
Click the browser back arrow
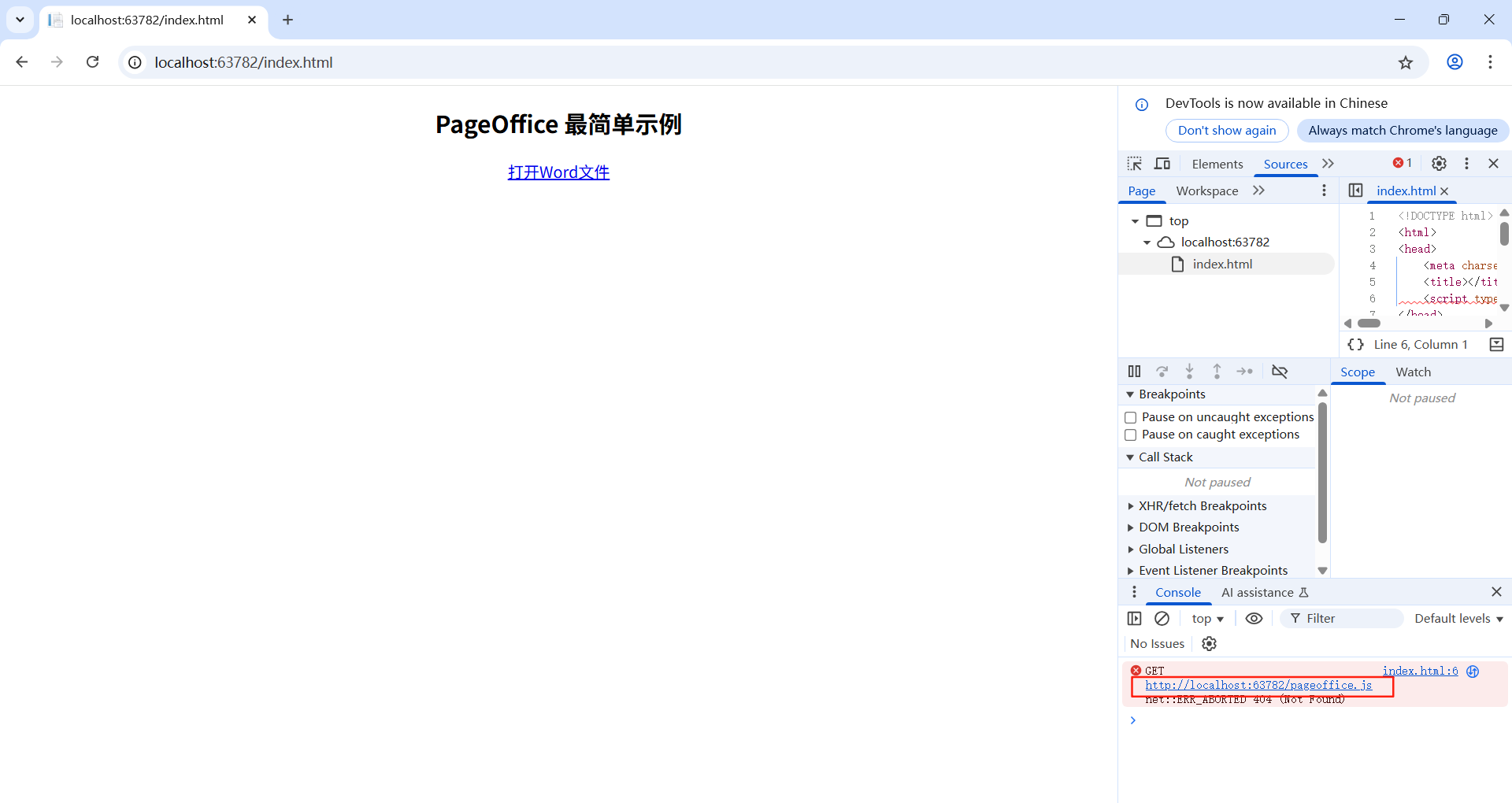tap(22, 62)
